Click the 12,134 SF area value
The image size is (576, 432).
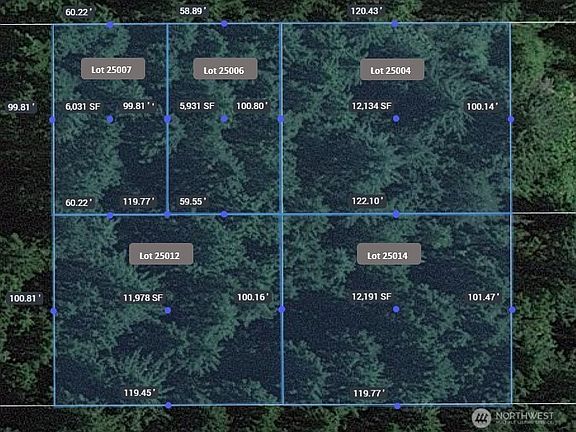(372, 106)
